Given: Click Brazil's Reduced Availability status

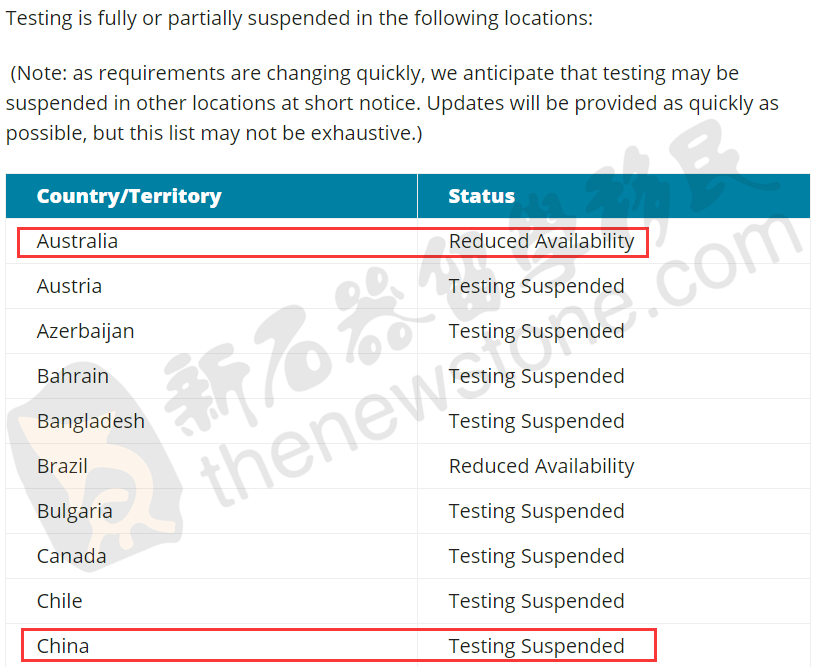Looking at the screenshot, I should [x=541, y=466].
